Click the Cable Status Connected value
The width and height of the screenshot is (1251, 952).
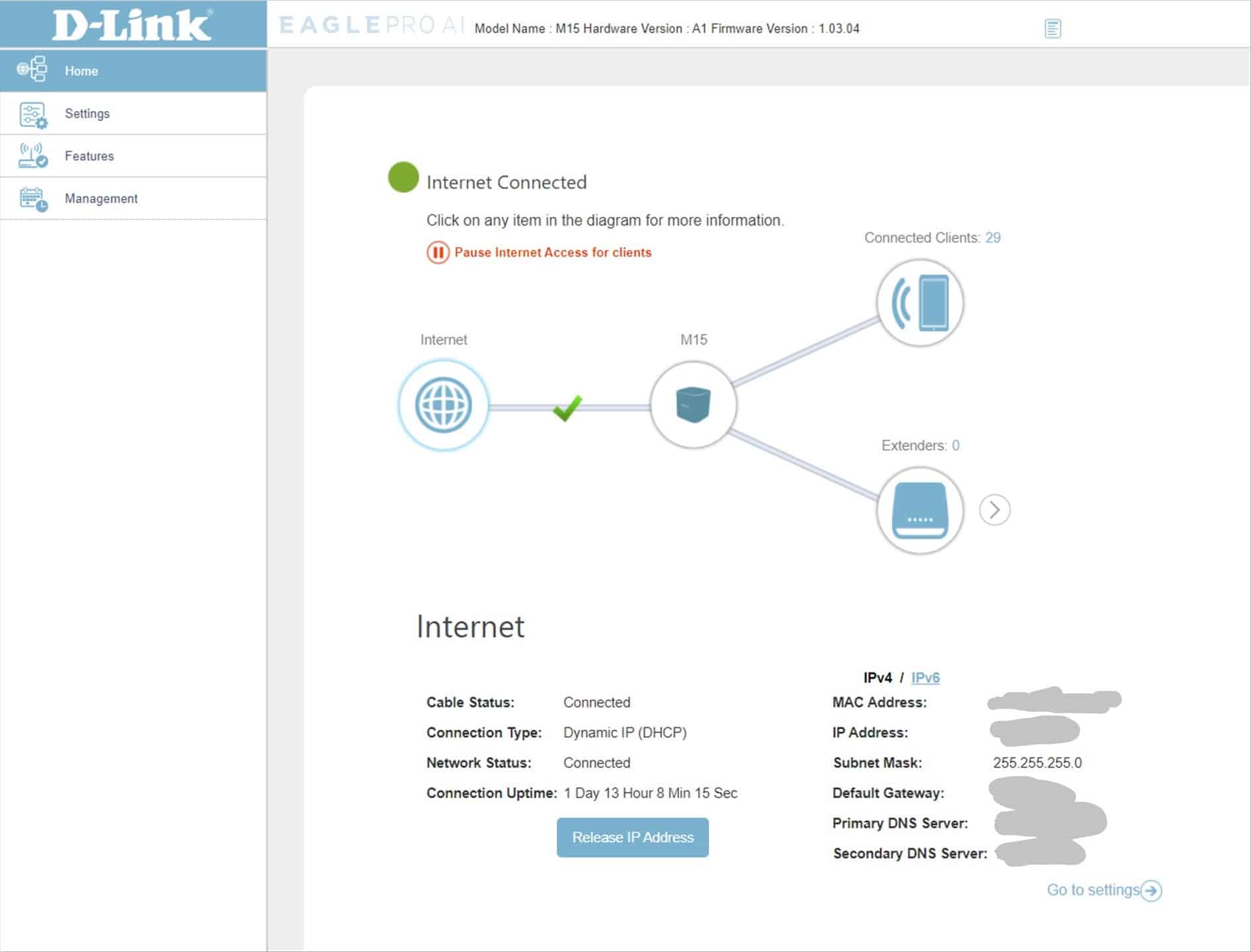tap(597, 703)
